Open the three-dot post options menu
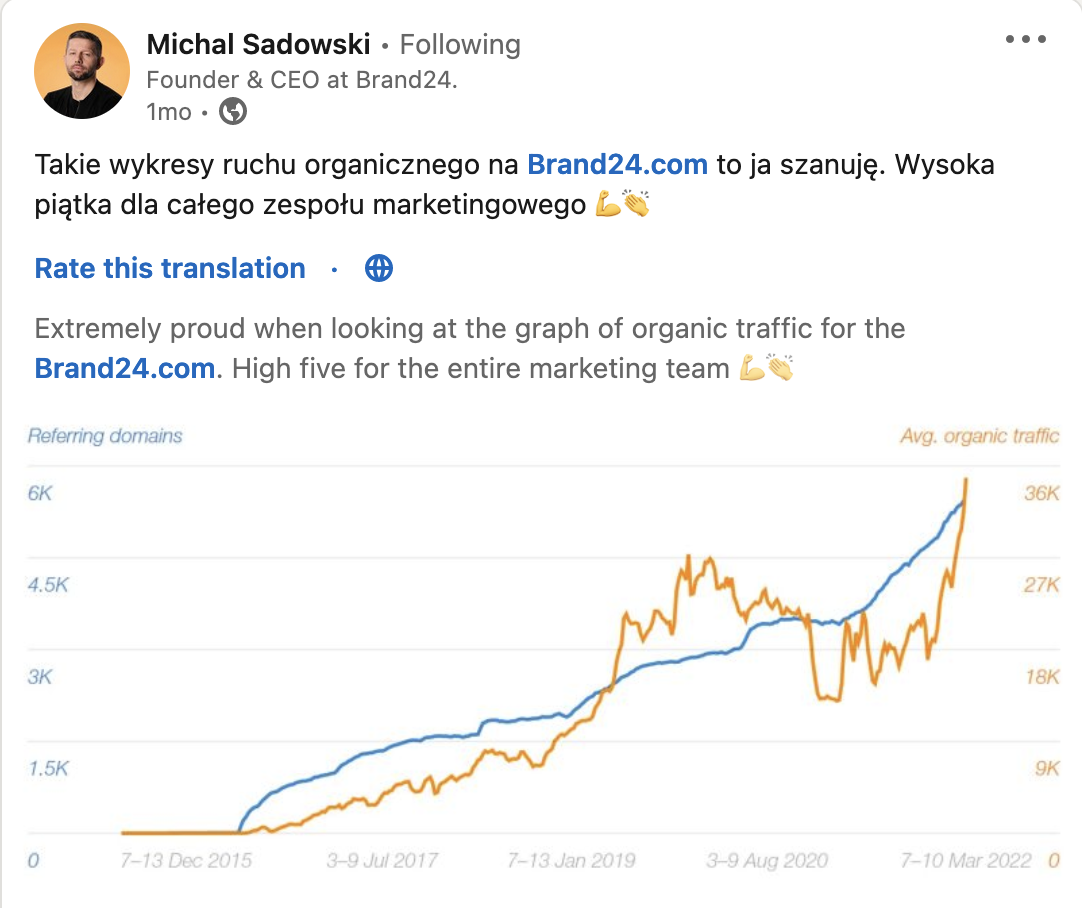The image size is (1082, 908). click(1025, 39)
